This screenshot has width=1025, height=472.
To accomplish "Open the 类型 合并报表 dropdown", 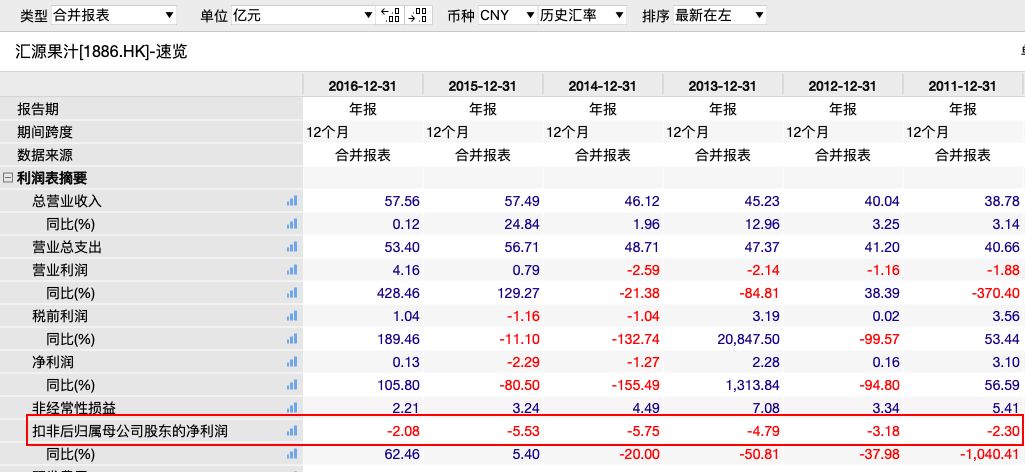I will click(114, 15).
